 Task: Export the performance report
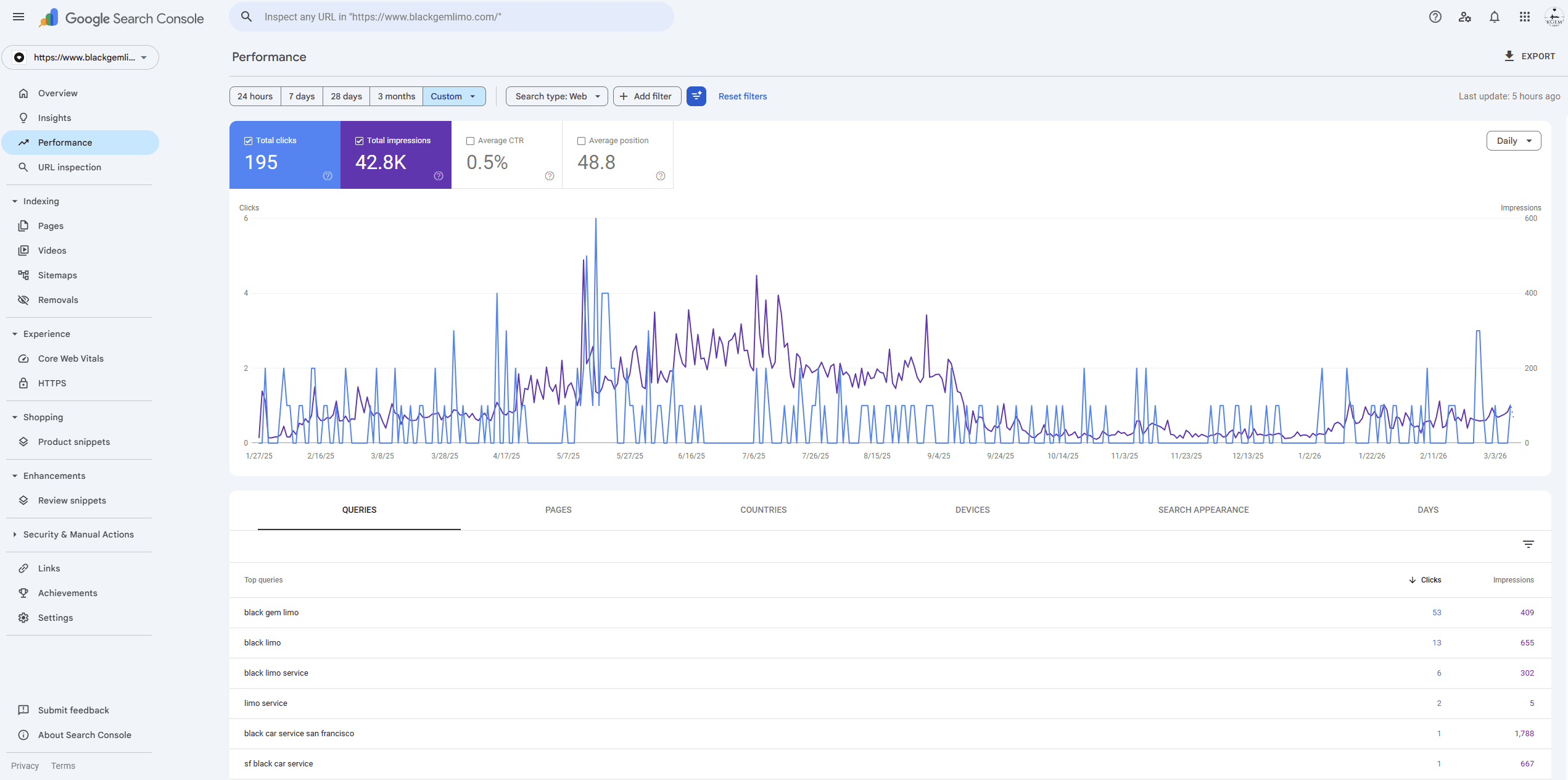(1530, 56)
